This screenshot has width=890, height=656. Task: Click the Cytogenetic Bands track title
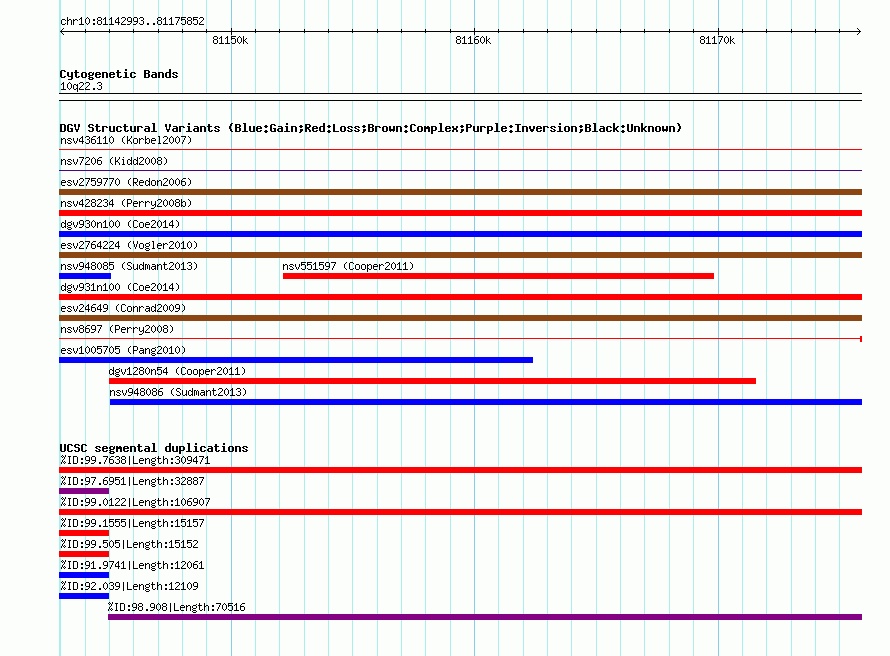[x=119, y=74]
